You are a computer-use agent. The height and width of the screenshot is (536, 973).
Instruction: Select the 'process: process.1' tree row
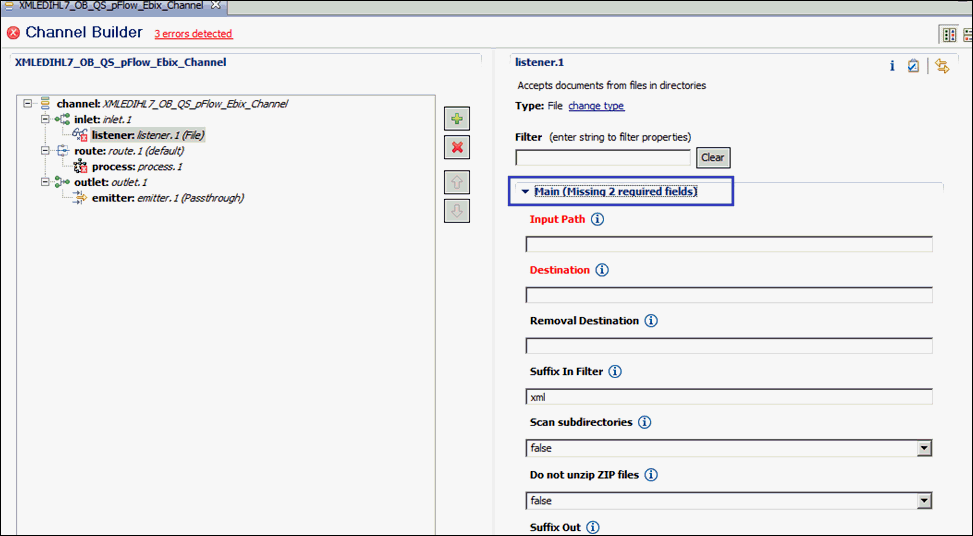[137, 167]
